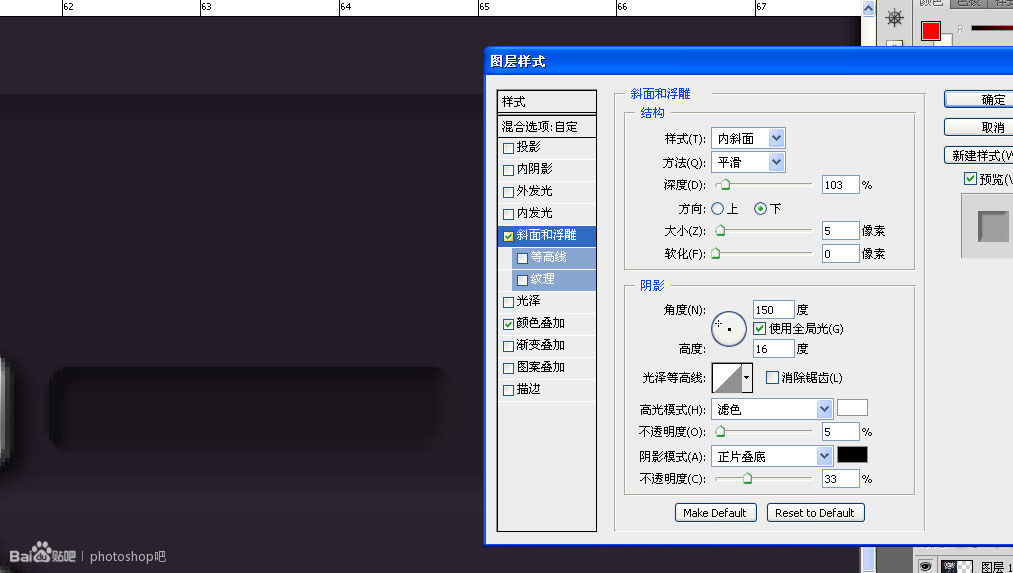Enable the 消除锯齿(L) checkbox

(772, 377)
